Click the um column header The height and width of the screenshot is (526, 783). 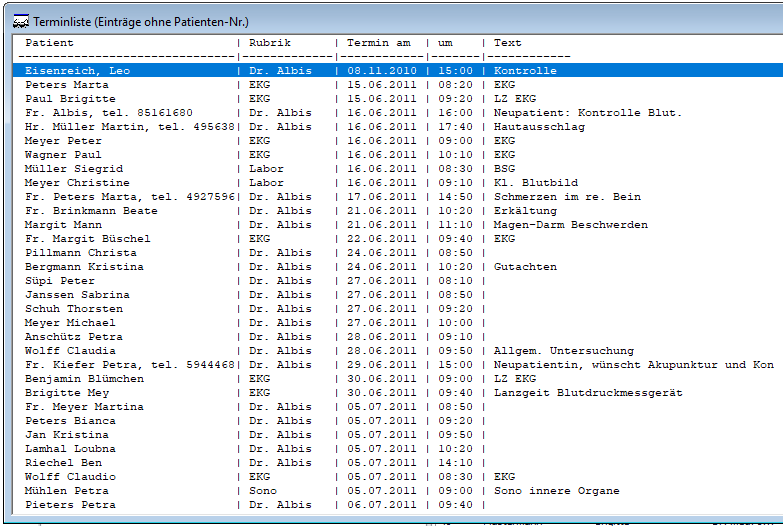[445, 42]
